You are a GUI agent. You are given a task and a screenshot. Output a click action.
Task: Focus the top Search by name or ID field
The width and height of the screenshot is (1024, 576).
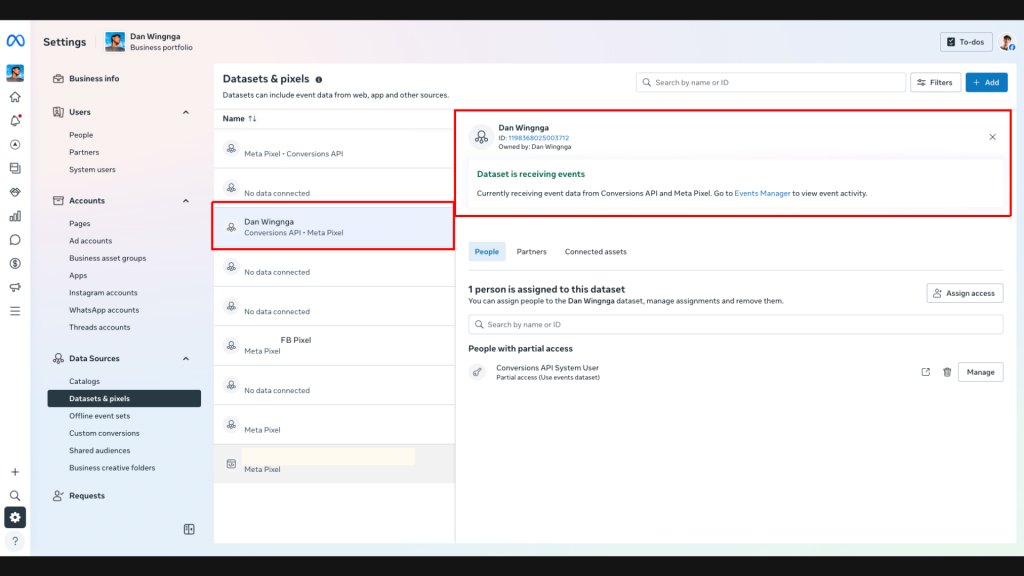click(x=771, y=82)
